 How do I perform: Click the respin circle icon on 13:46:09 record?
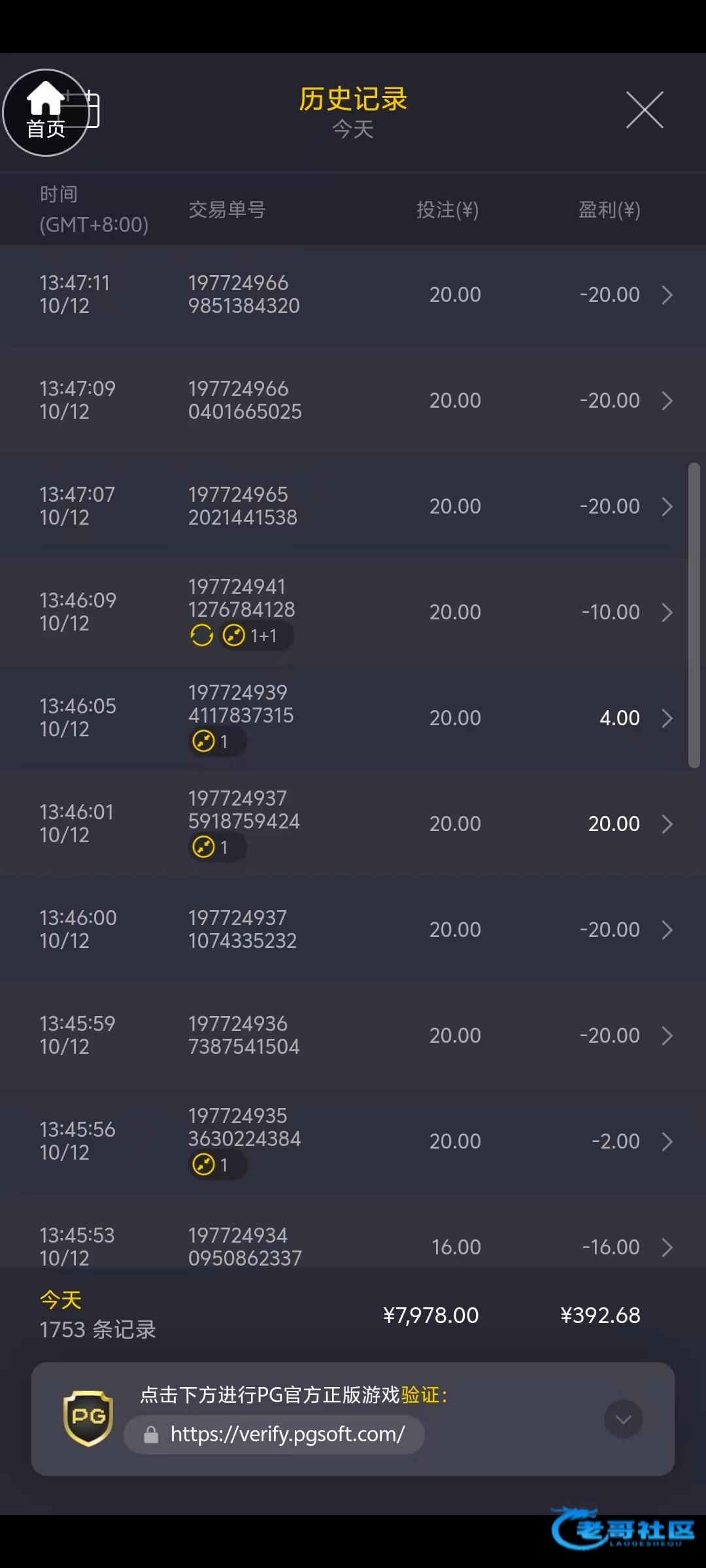201,635
